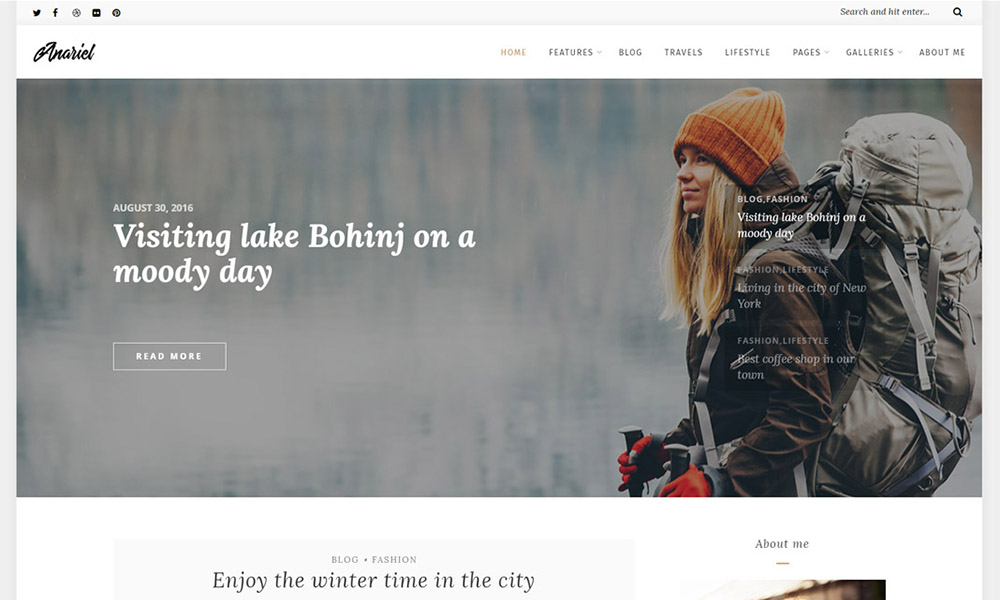Viewport: 1000px width, 600px height.
Task: Open the Facebook social icon
Action: click(x=55, y=13)
